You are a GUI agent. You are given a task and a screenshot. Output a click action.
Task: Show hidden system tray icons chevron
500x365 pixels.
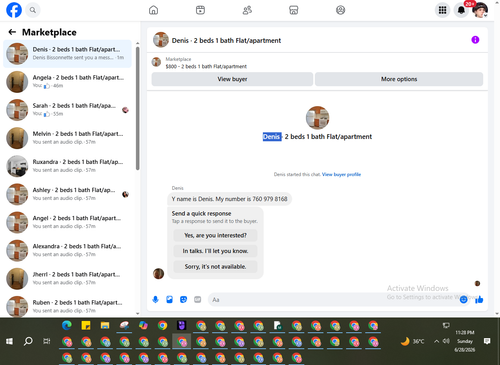tap(436, 341)
